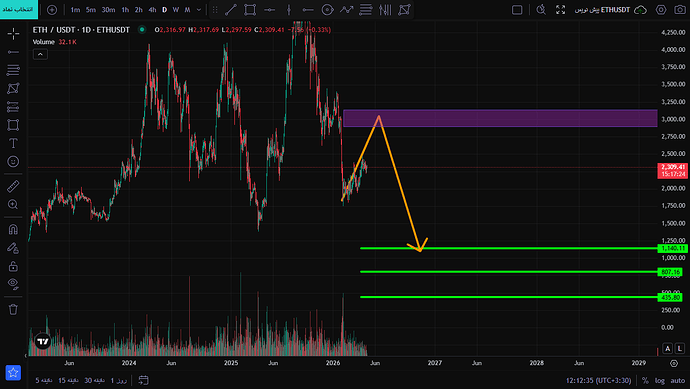Click the ETH / USDT symbol title
690x389 pixels.
click(x=81, y=30)
